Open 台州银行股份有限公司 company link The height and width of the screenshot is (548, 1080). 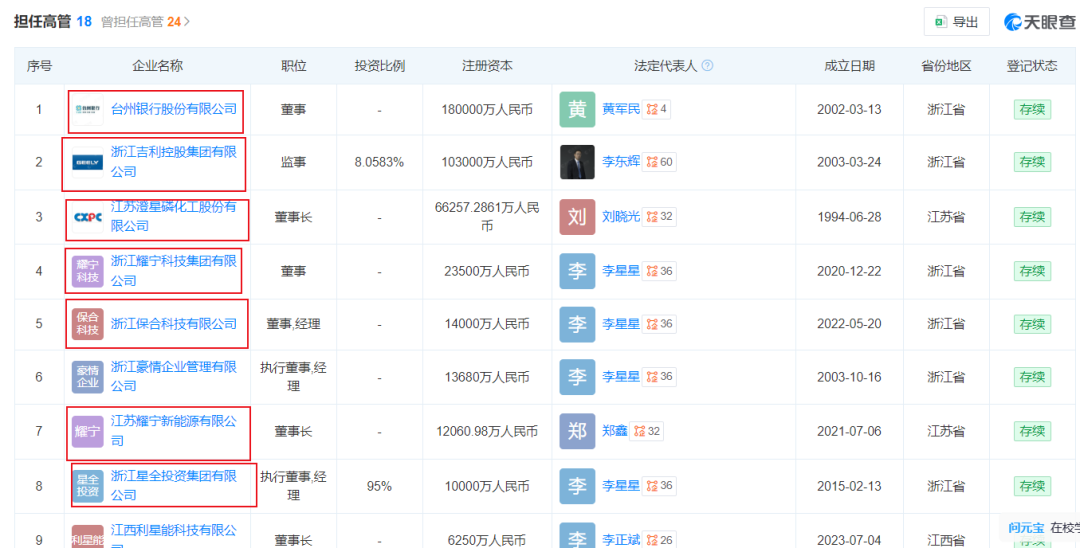(x=174, y=109)
